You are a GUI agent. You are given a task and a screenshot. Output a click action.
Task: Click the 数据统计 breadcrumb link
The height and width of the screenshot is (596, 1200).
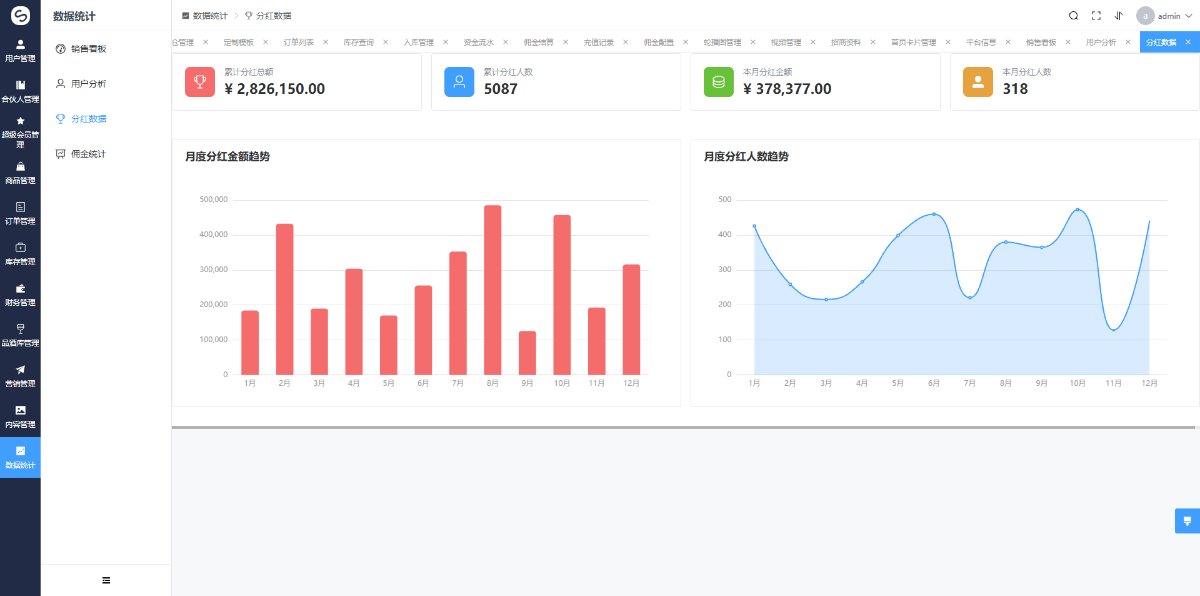205,16
